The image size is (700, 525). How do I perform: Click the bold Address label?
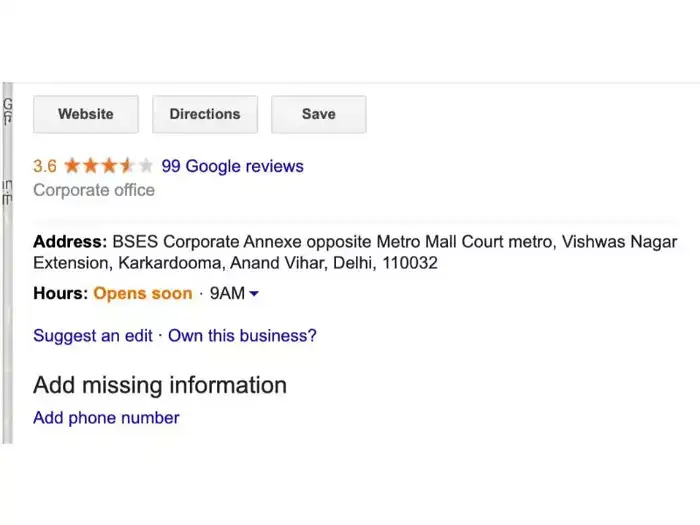(69, 242)
